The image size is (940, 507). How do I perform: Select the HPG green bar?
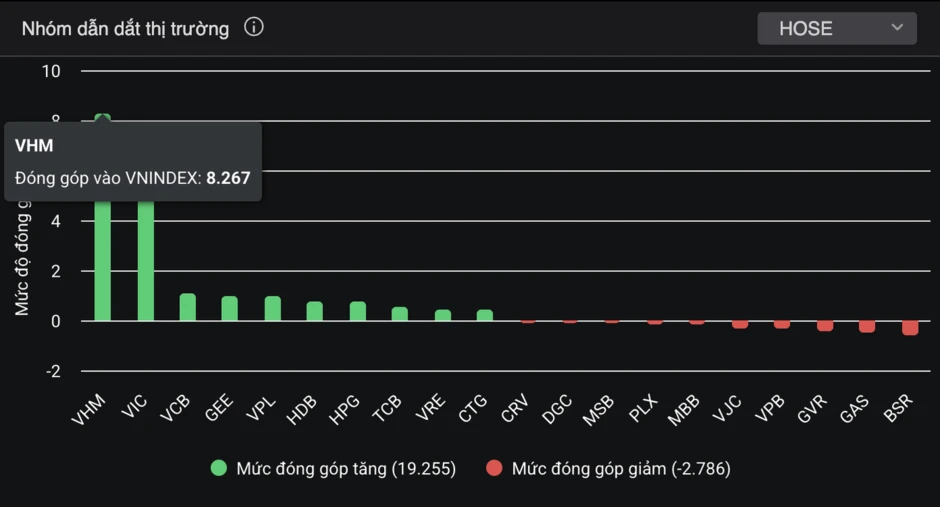pyautogui.click(x=358, y=312)
